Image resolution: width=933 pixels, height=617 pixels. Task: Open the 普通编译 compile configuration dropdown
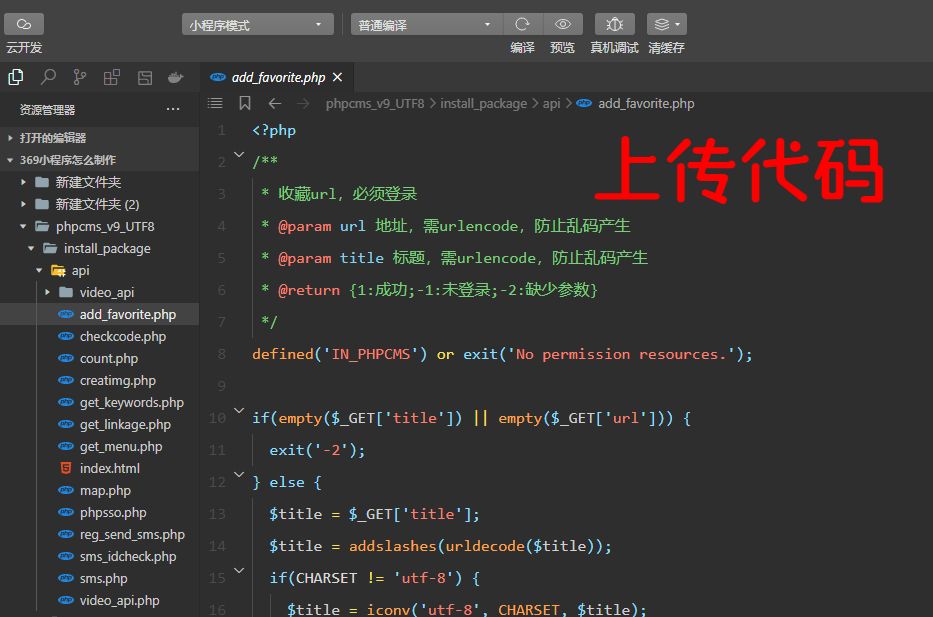tap(424, 23)
